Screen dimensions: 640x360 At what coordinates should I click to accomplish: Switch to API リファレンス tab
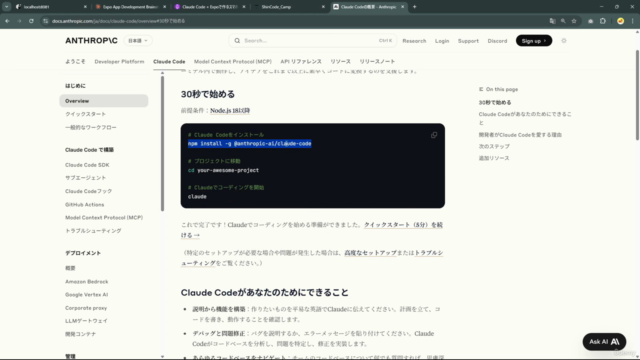tap(301, 62)
